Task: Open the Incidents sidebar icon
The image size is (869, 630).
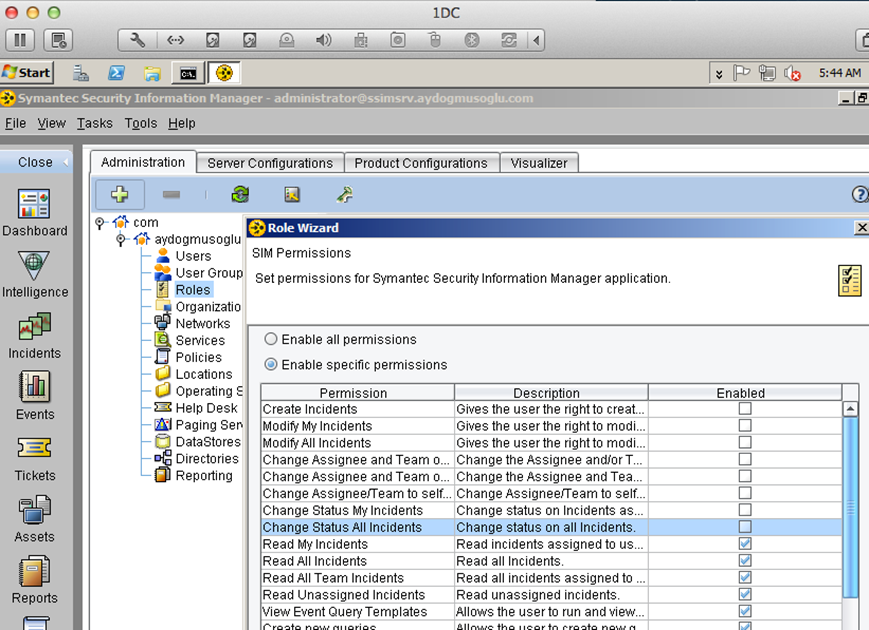Action: point(34,326)
